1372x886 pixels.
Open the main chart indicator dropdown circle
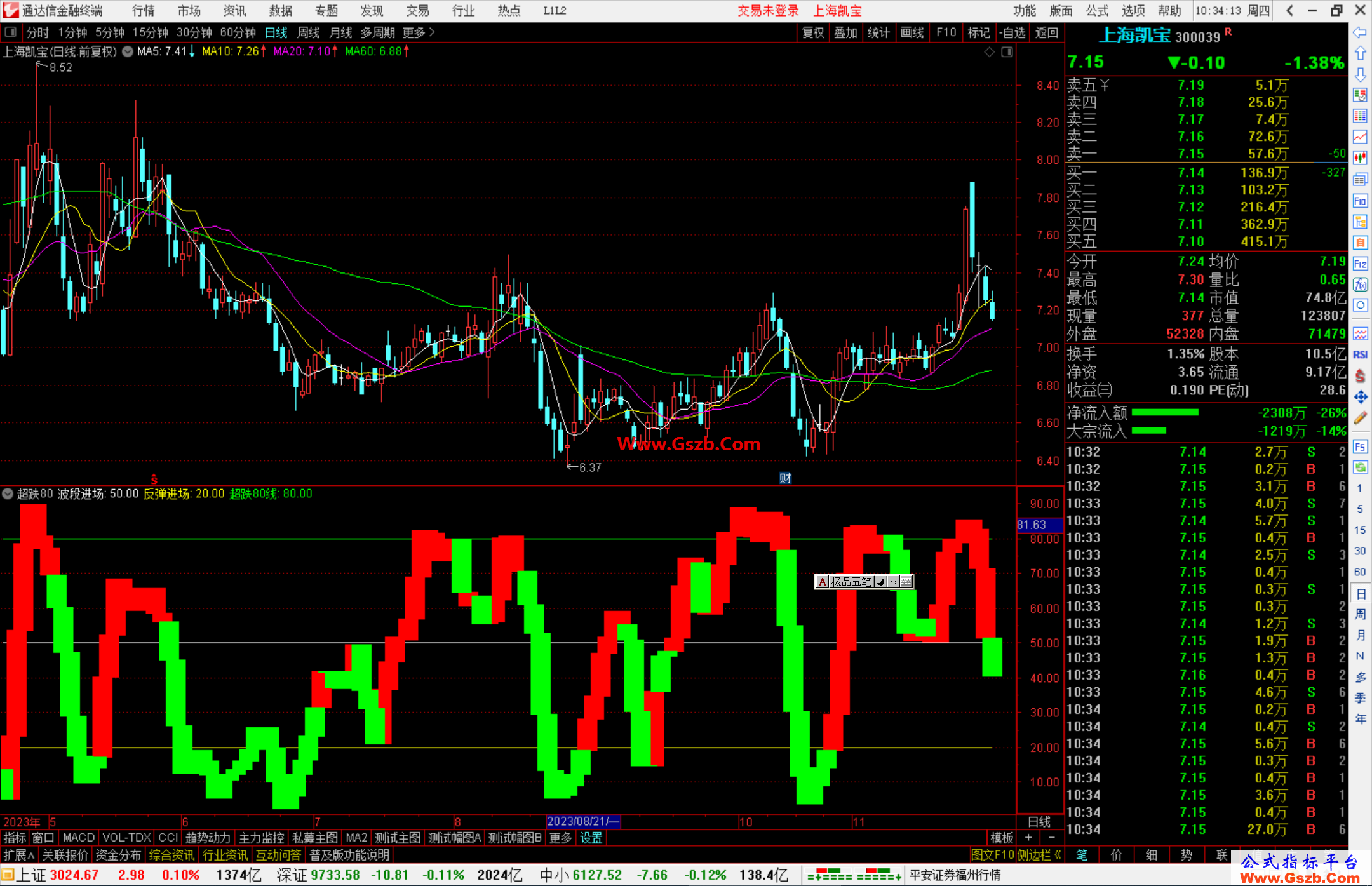click(128, 51)
